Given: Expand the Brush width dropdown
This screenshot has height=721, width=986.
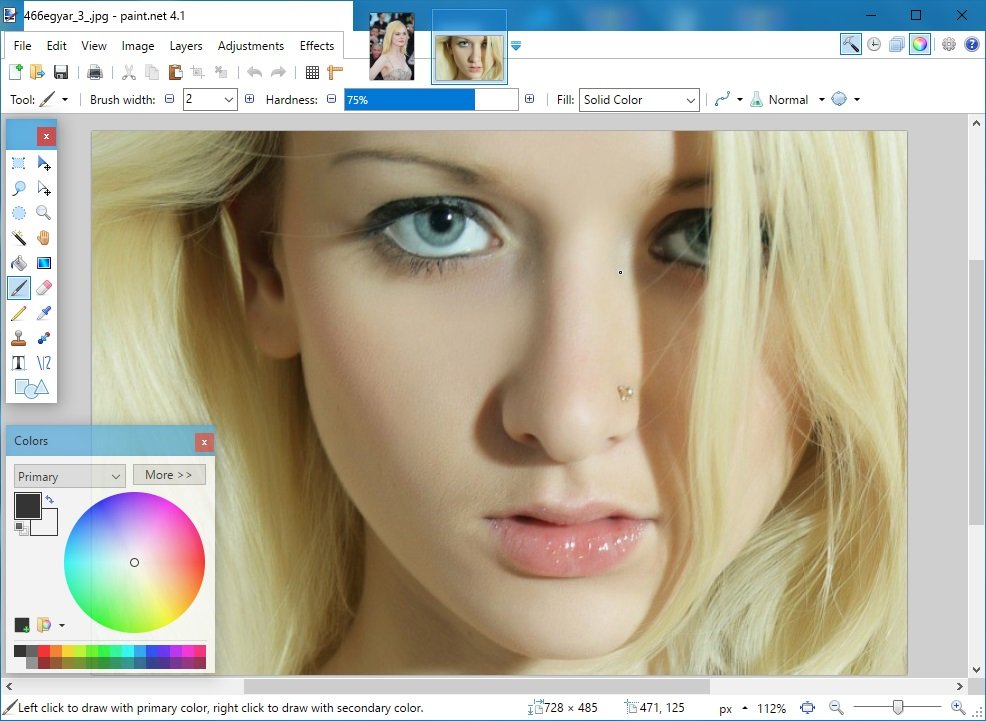Looking at the screenshot, I should (x=229, y=100).
